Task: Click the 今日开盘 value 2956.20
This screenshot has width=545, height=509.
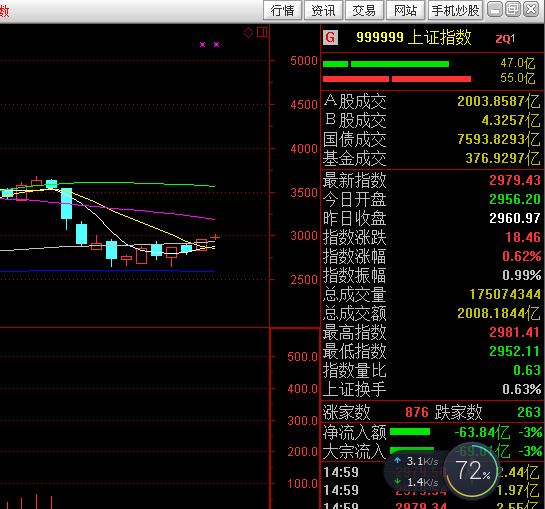Action: tap(515, 199)
